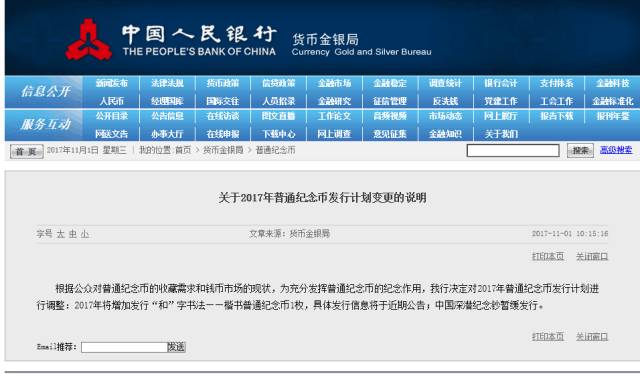The width and height of the screenshot is (640, 374).
Task: Open the 工会工作 page
Action: pyautogui.click(x=557, y=101)
